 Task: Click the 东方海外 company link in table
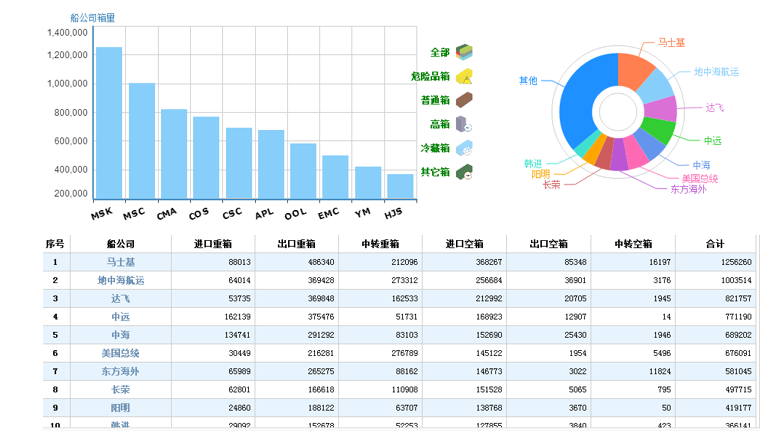click(120, 371)
